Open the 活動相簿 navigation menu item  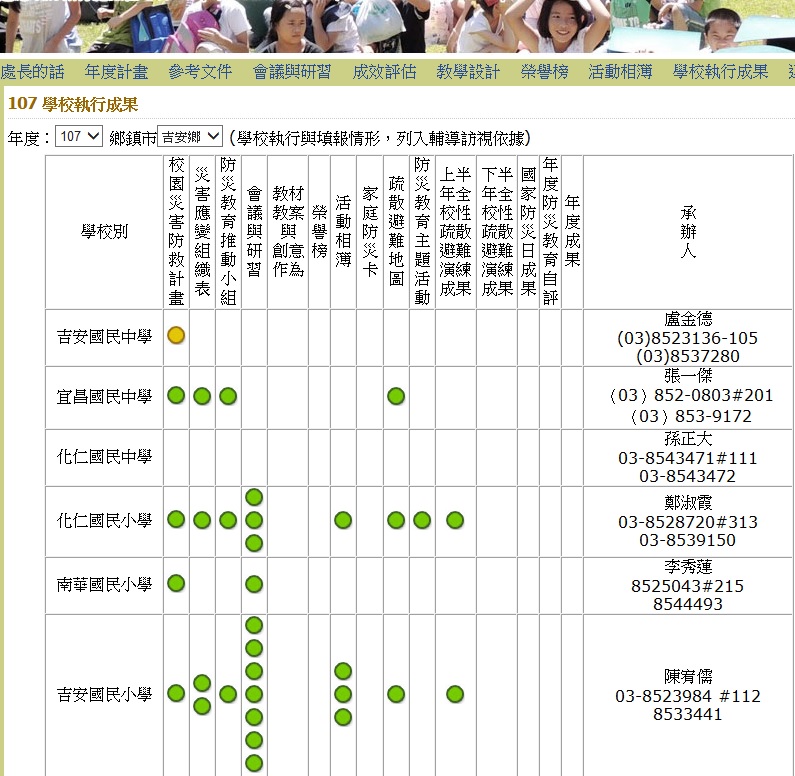(x=620, y=72)
